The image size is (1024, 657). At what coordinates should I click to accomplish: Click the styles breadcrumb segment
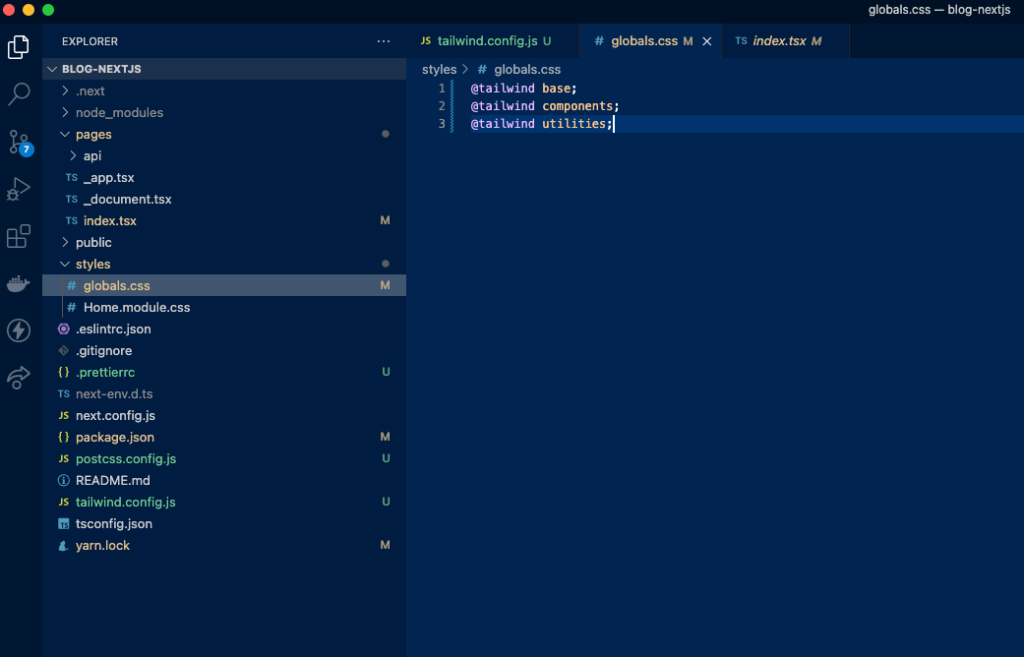(x=438, y=70)
